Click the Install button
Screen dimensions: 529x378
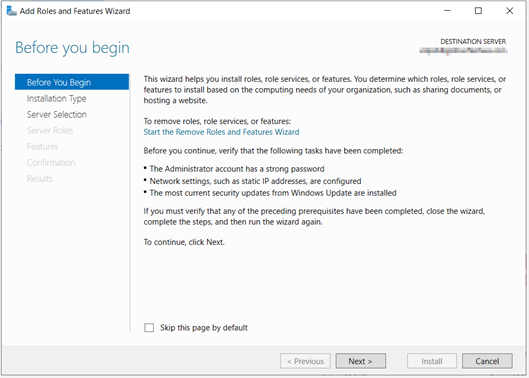432,361
